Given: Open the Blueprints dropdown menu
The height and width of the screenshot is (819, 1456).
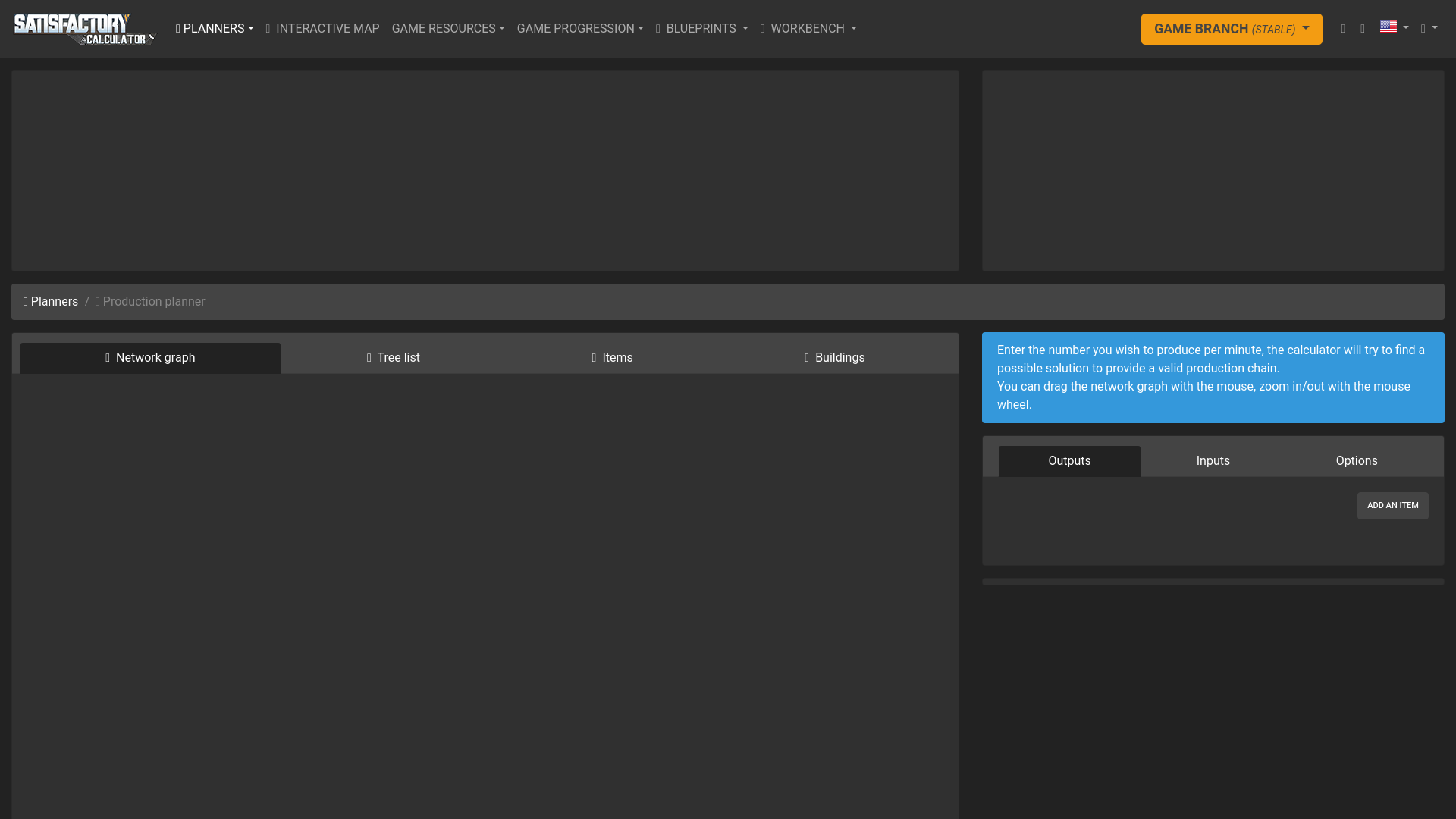Looking at the screenshot, I should click(x=701, y=29).
